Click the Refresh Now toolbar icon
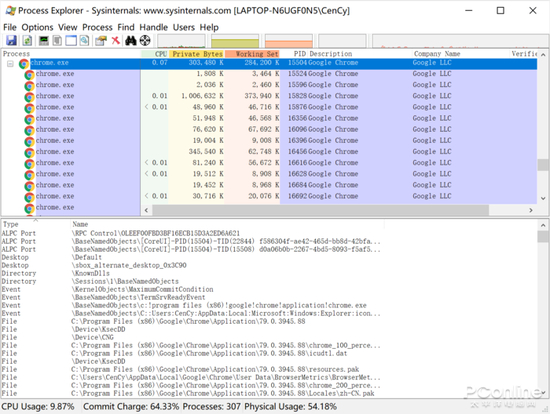The height and width of the screenshot is (414, 550). [x=27, y=41]
